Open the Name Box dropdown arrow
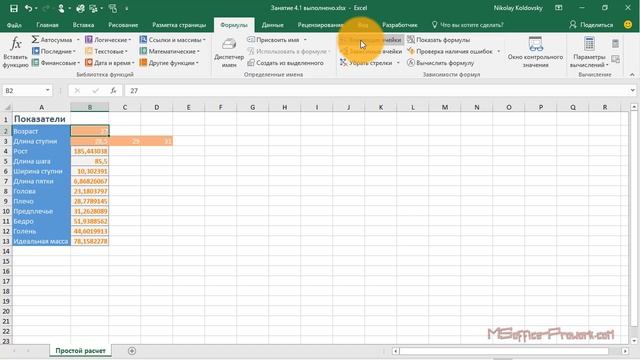This screenshot has width=640, height=360. point(48,91)
